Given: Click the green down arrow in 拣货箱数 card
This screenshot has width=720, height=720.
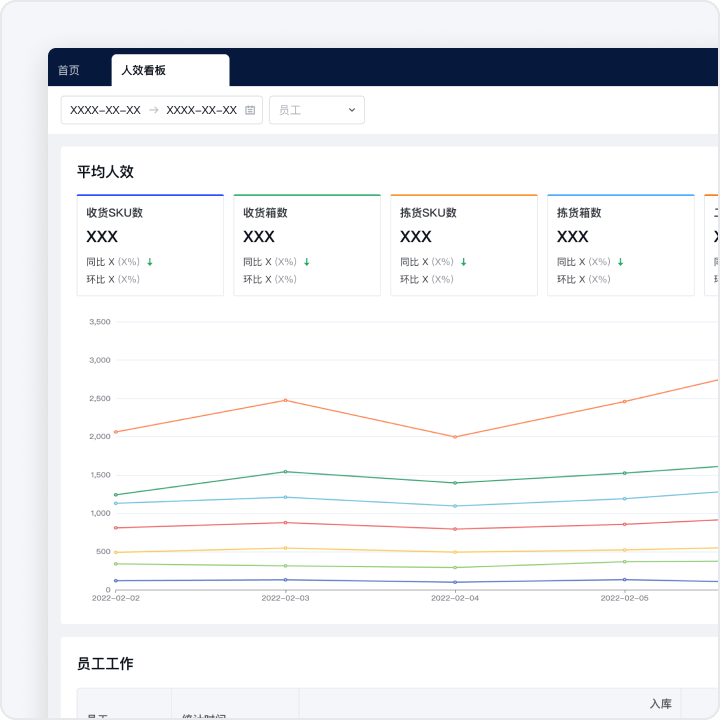Looking at the screenshot, I should point(621,262).
